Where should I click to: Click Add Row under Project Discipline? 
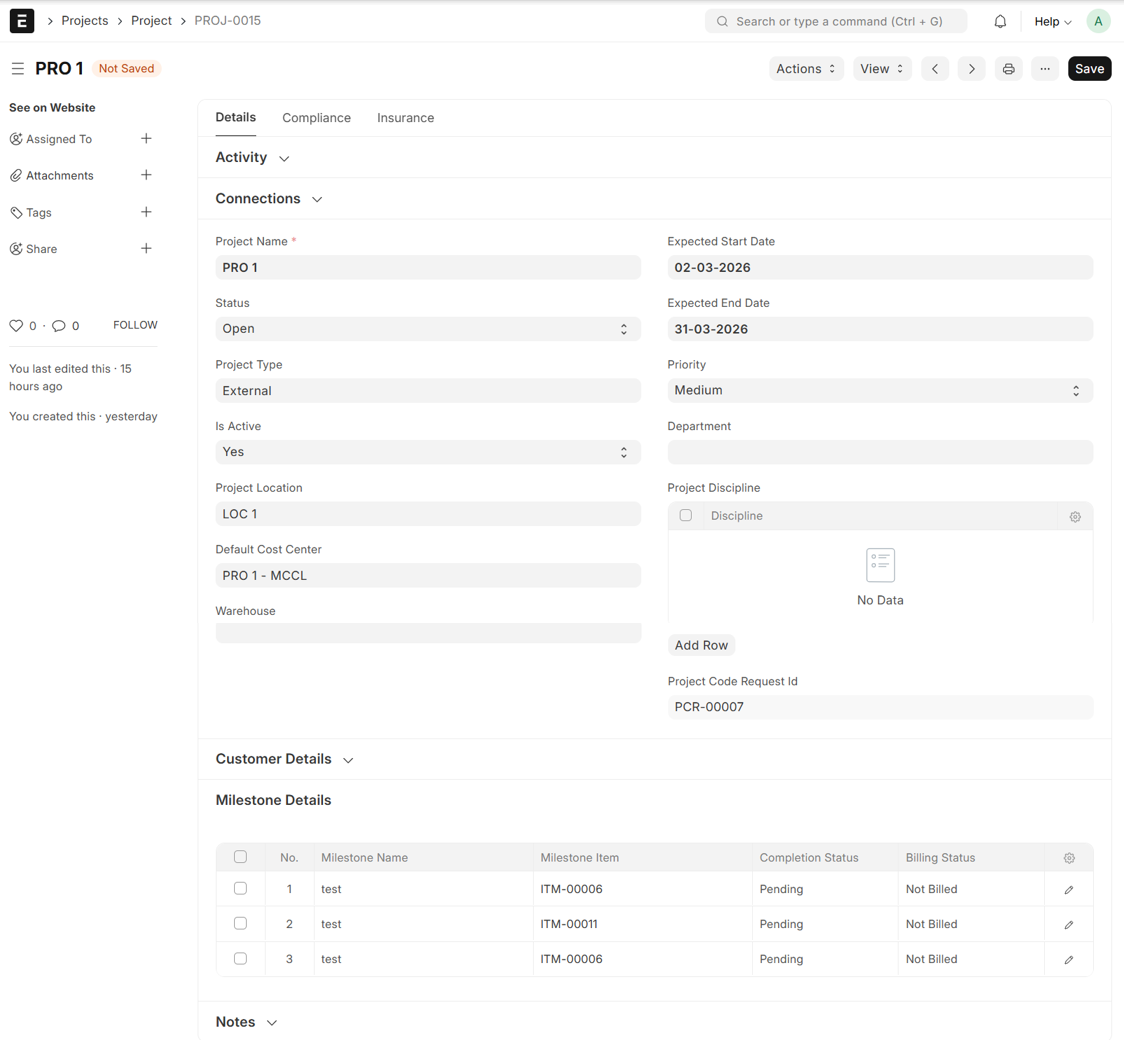point(701,645)
